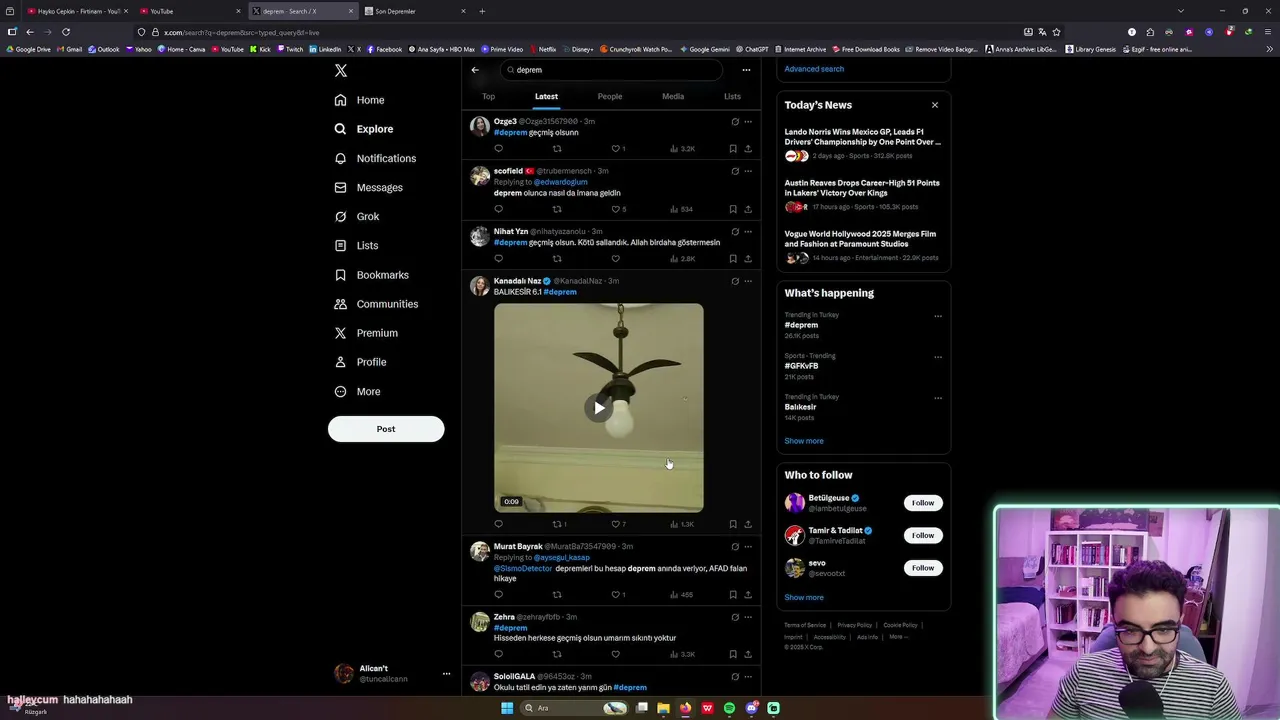Open Home from the X sidebar
This screenshot has width=1280, height=720.
(x=360, y=100)
